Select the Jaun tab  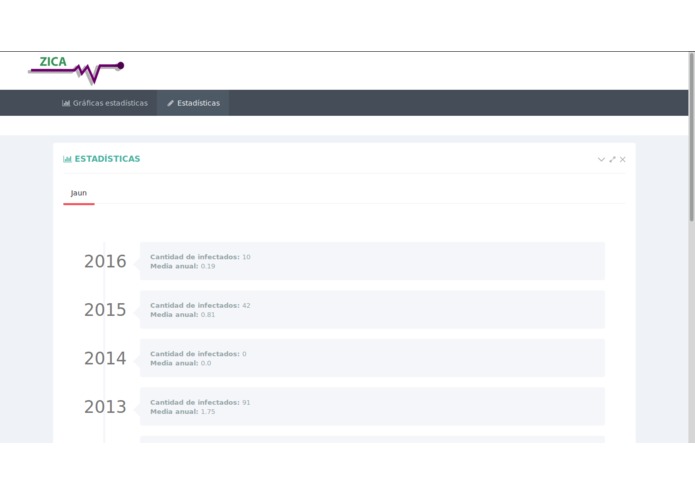click(x=79, y=193)
